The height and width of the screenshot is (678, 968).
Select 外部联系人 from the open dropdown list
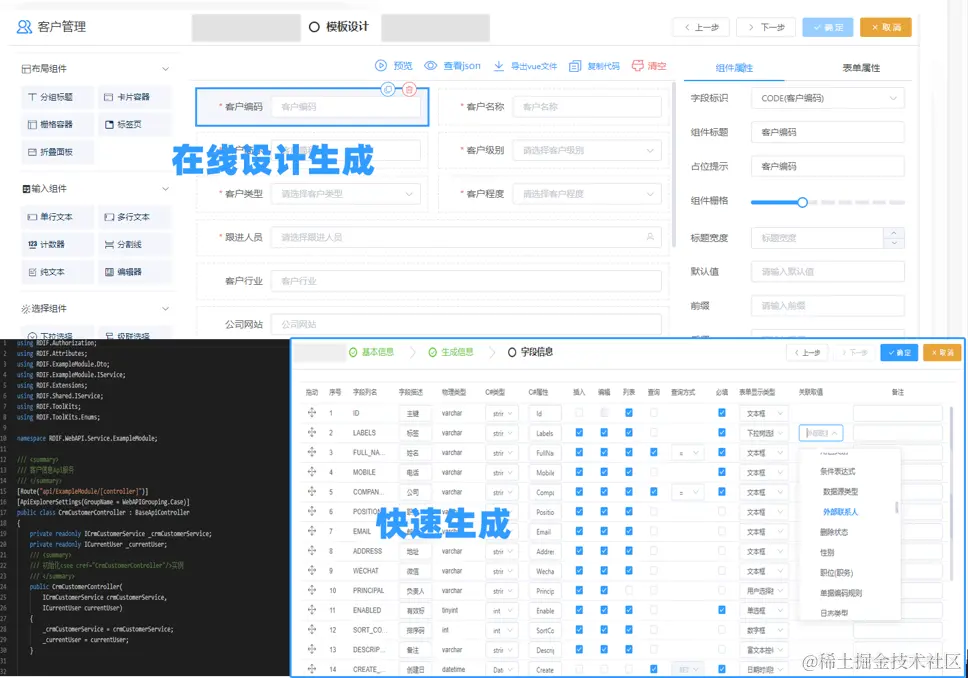coord(842,510)
